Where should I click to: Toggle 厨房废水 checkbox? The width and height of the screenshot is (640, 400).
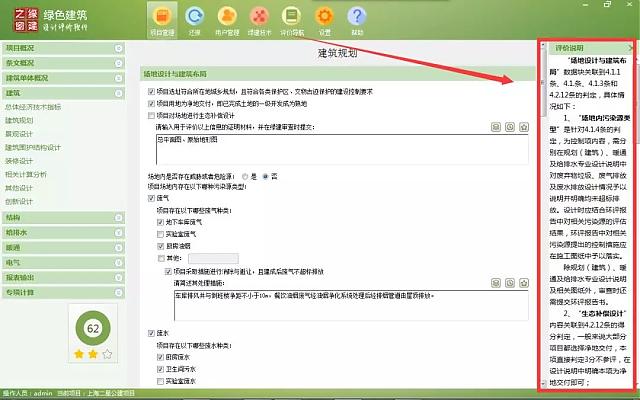160,357
